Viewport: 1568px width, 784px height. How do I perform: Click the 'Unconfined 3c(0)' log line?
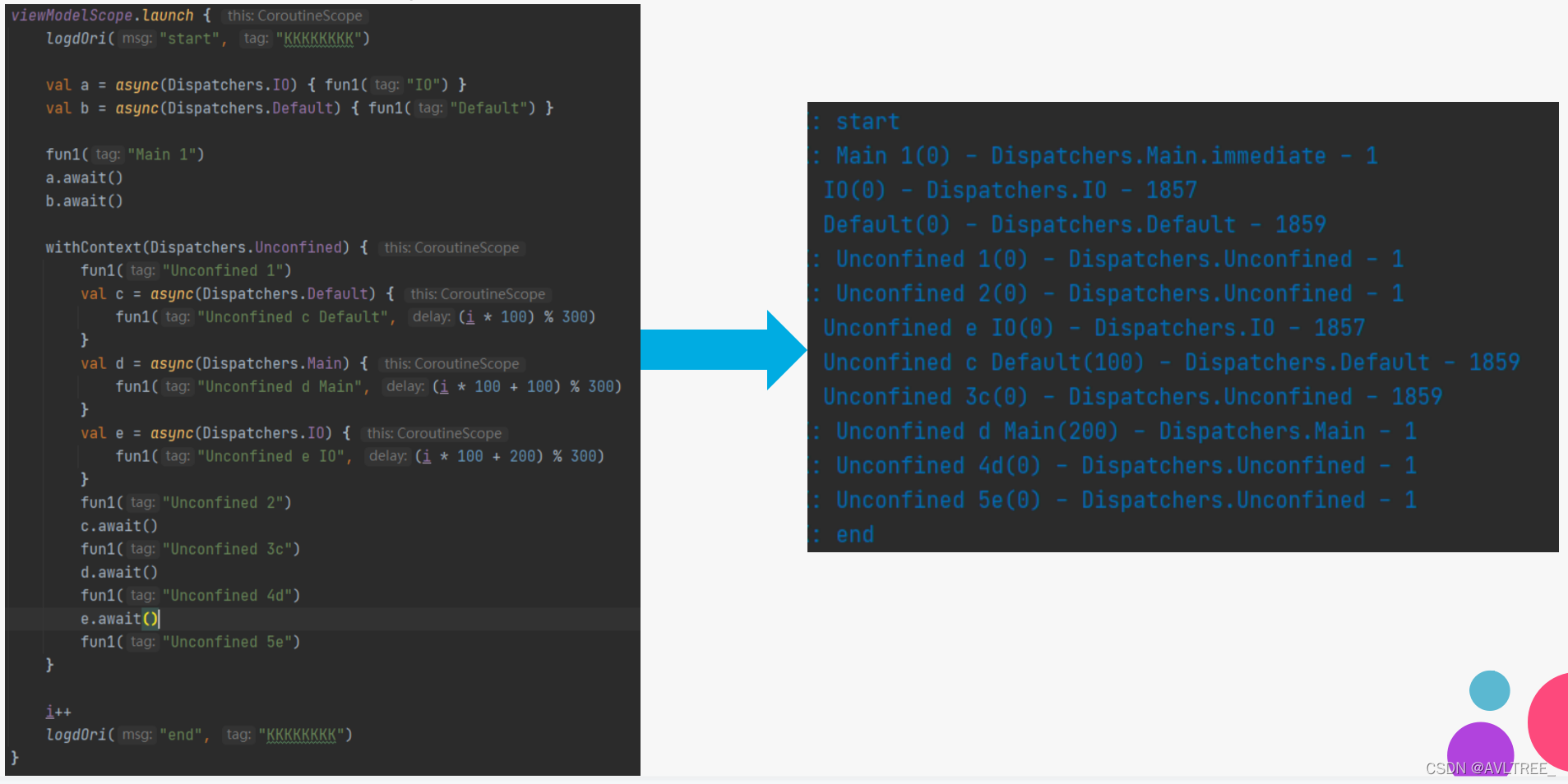(1133, 397)
